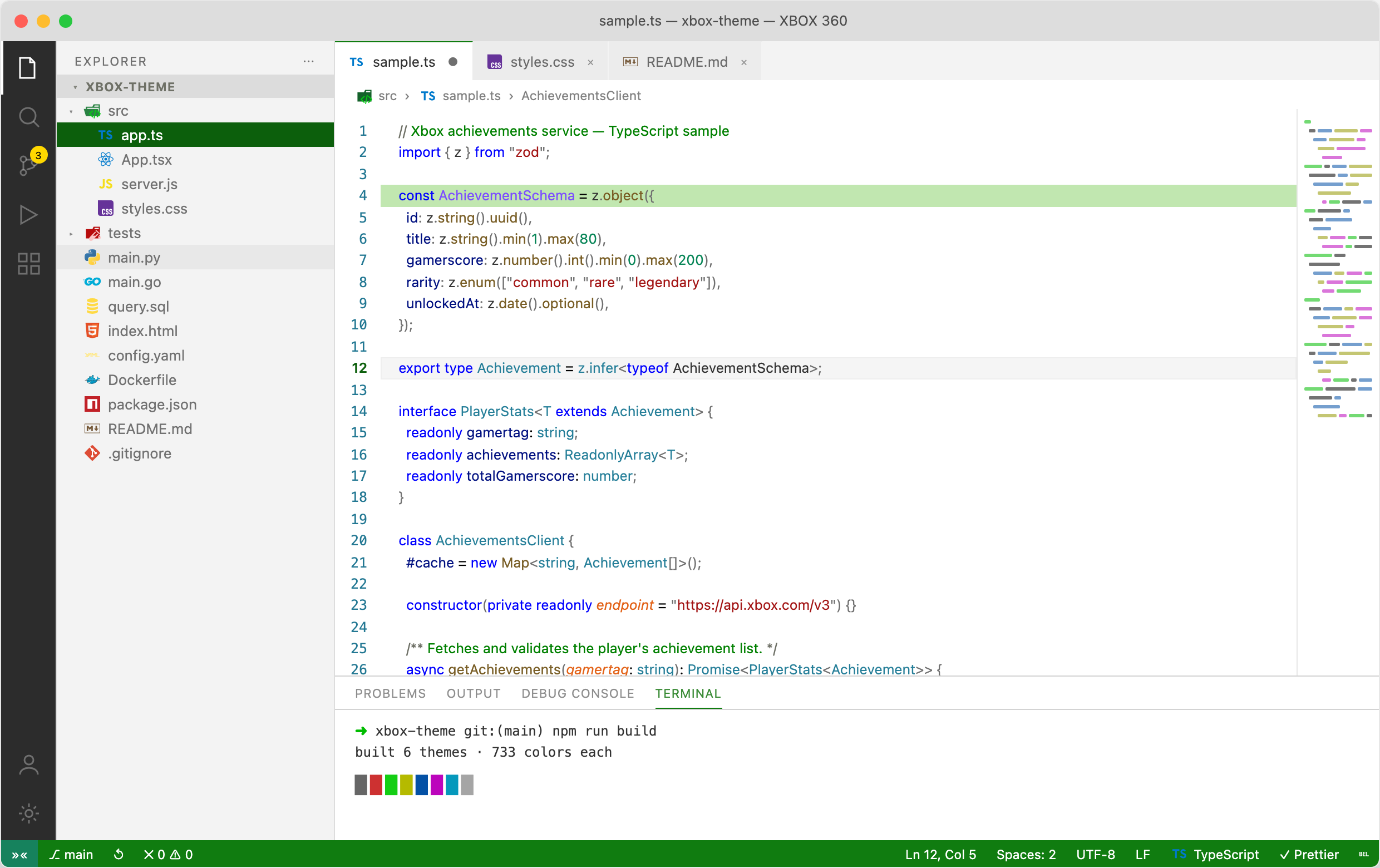Open the Search view icon
The image size is (1380, 868).
pyautogui.click(x=27, y=117)
